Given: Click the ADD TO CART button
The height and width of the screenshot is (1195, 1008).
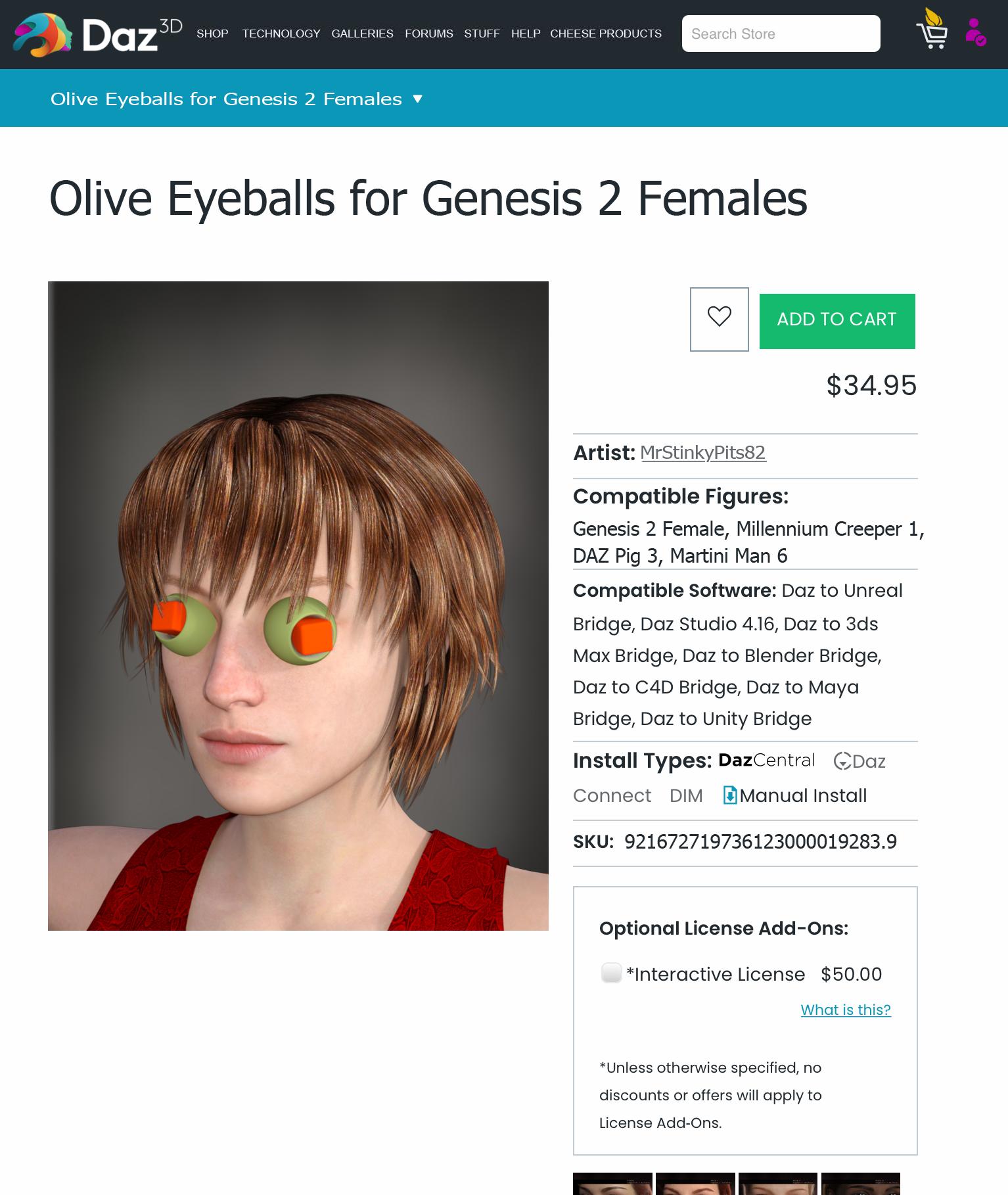Looking at the screenshot, I should (837, 321).
